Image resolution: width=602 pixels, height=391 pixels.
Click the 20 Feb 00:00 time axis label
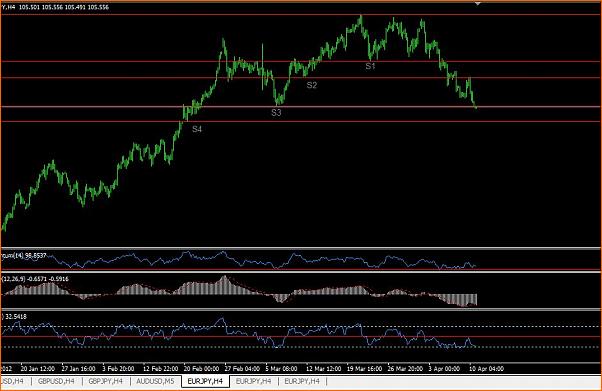point(201,369)
